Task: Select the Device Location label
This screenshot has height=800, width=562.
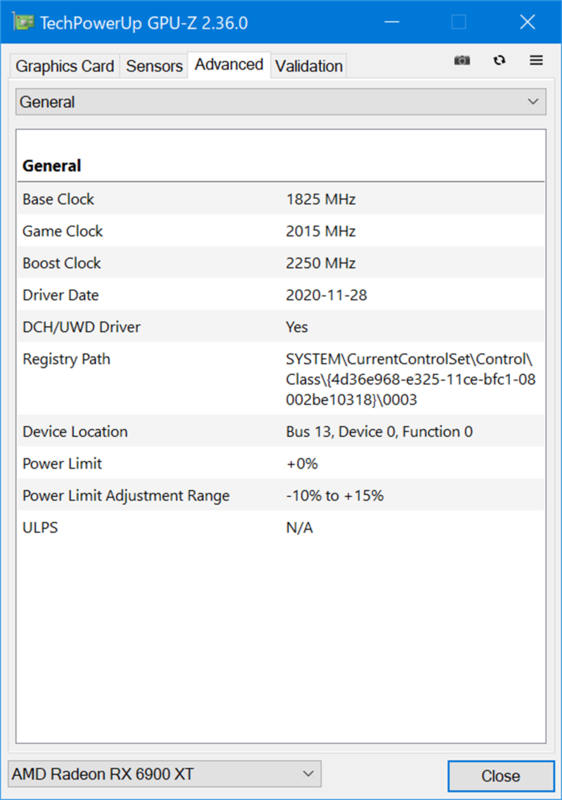Action: [75, 432]
